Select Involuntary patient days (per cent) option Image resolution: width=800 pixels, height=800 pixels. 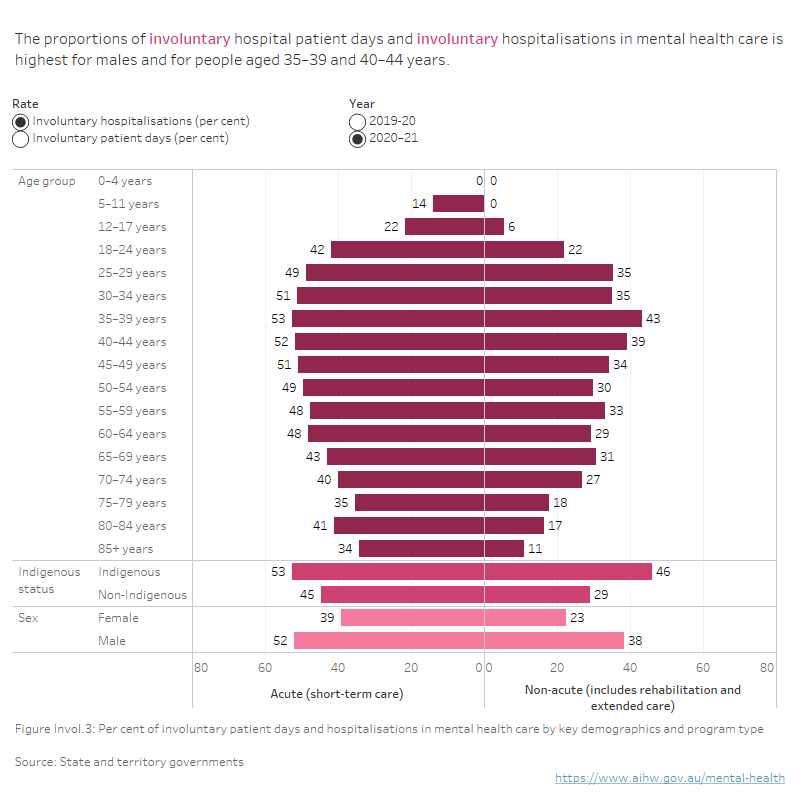[x=21, y=139]
